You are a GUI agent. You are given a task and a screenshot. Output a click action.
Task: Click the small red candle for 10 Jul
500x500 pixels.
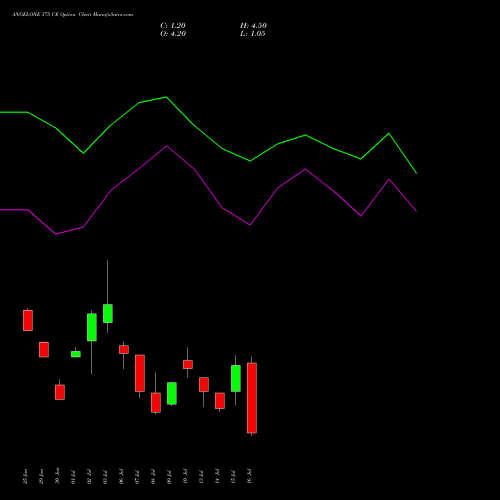click(x=188, y=364)
